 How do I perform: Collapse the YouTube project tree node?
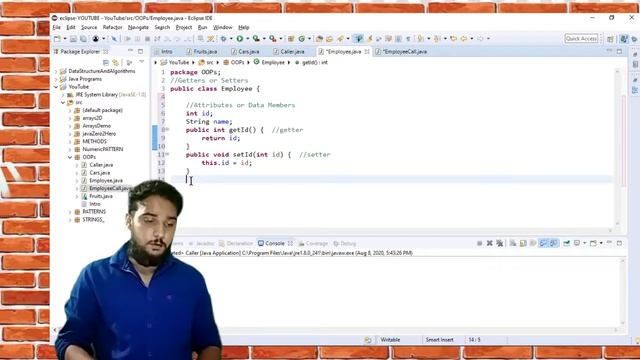56,87
